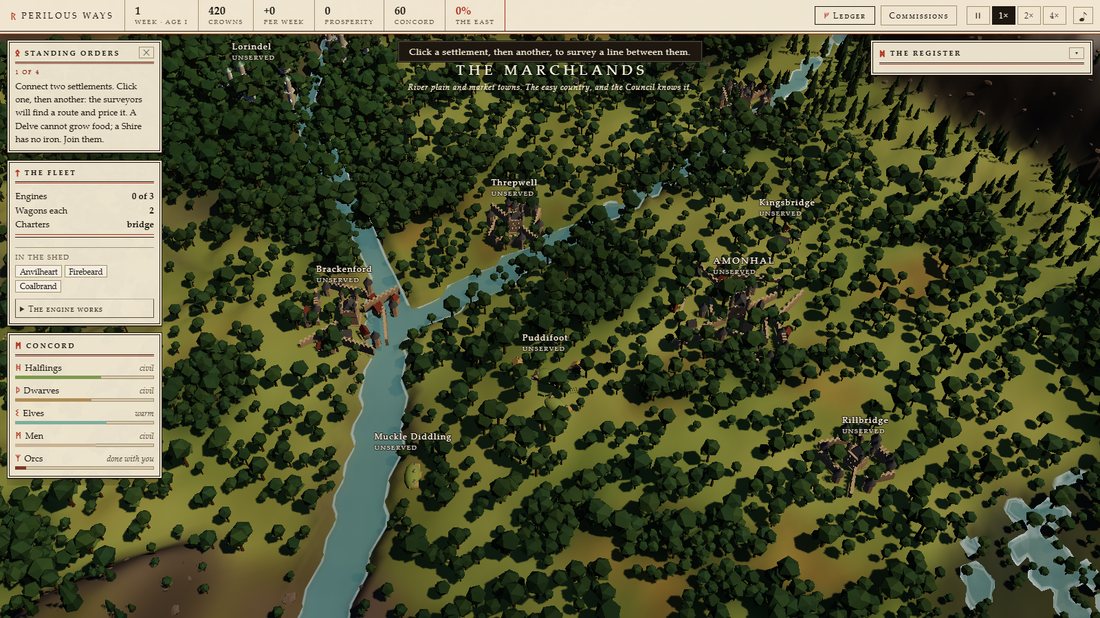Collapse The Register panel dropdown arrow
Image resolution: width=1100 pixels, height=618 pixels.
click(1076, 53)
